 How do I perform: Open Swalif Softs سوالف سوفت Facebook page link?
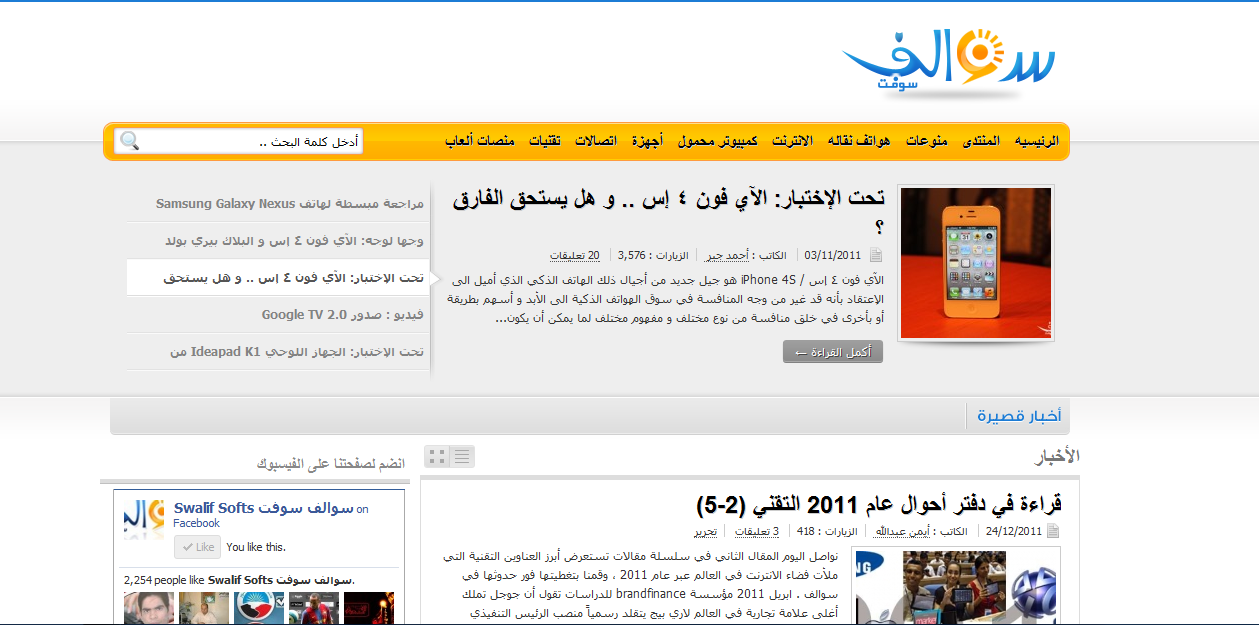tap(264, 508)
